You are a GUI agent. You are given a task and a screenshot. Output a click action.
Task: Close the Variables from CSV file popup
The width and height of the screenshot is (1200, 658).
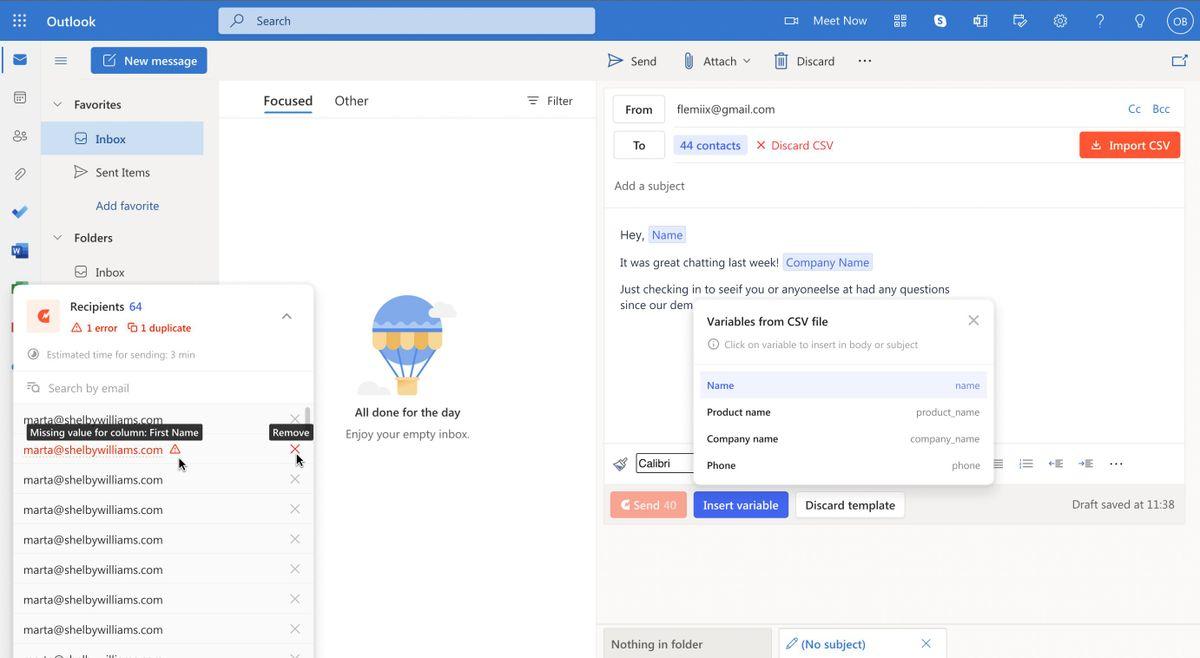click(973, 321)
